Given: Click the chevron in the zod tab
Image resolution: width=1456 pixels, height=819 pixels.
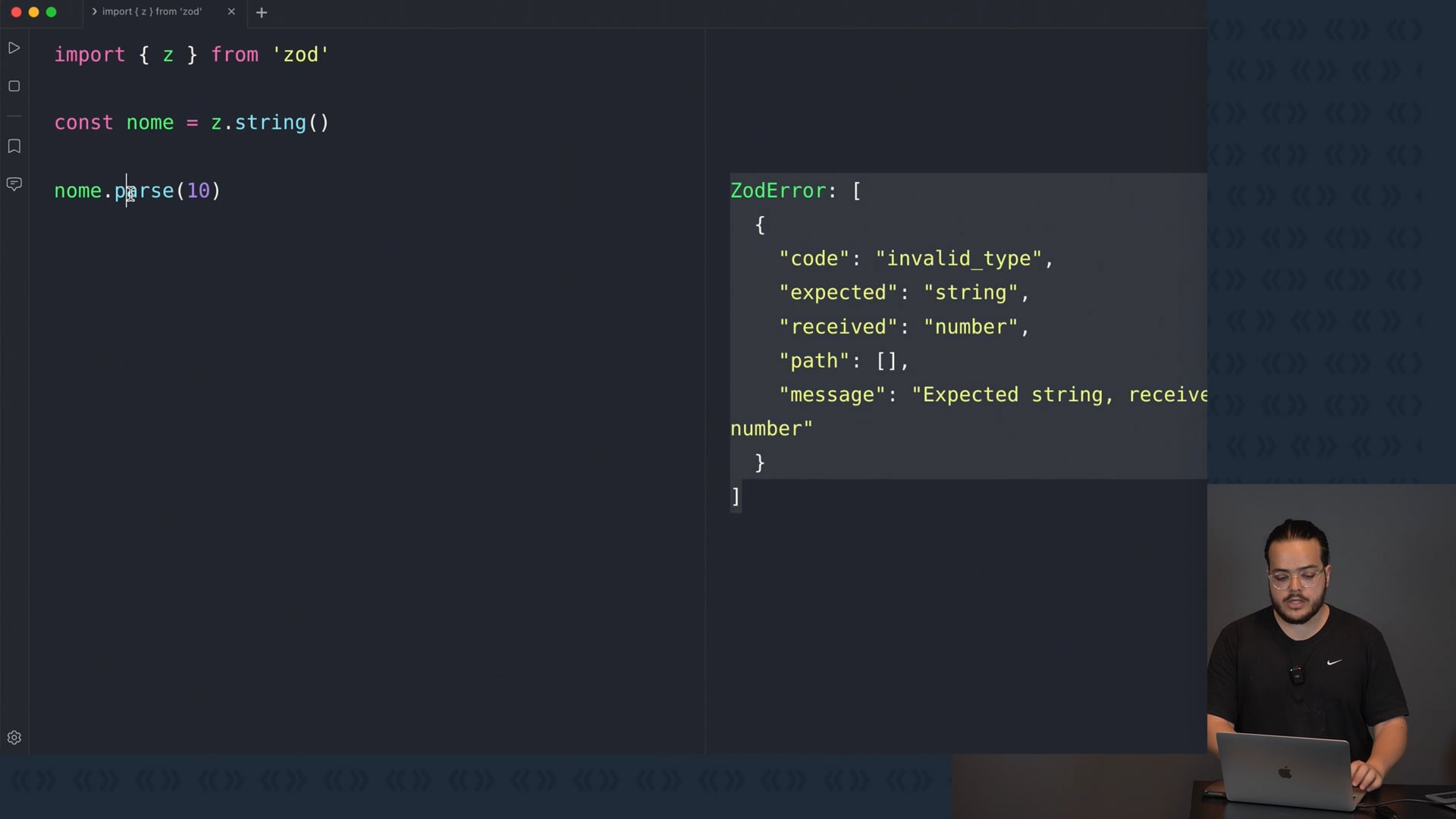Looking at the screenshot, I should [95, 11].
